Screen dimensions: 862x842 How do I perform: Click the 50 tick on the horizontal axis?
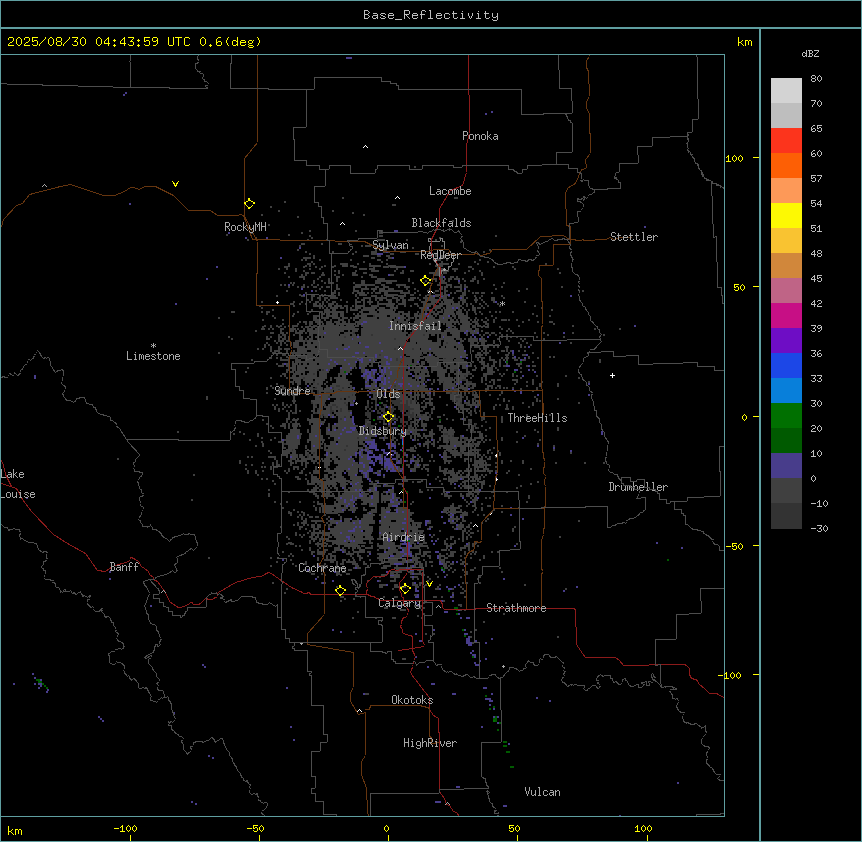click(515, 828)
